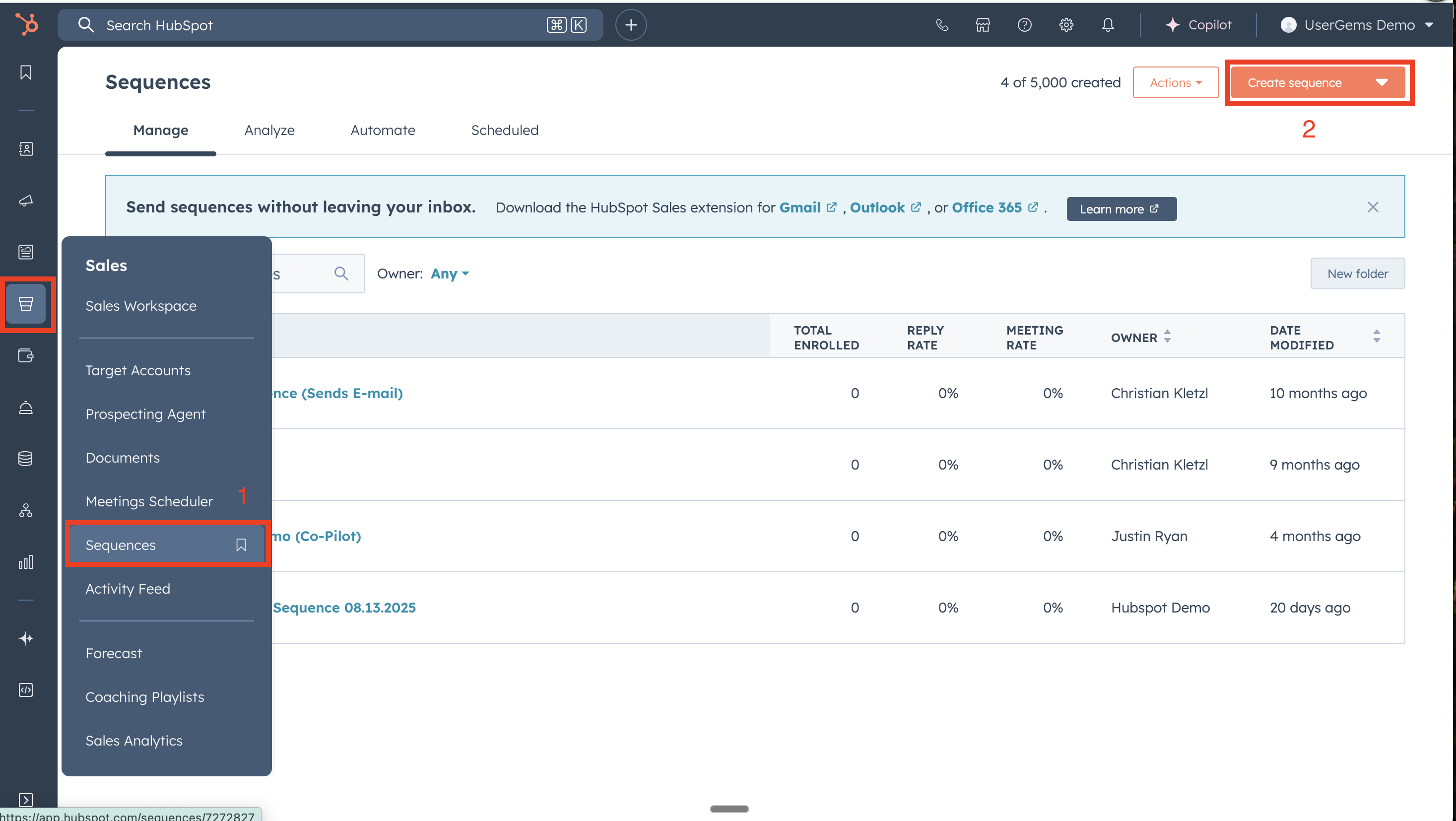1456x821 pixels.
Task: Open the Development code sidebar icon
Action: pos(25,690)
